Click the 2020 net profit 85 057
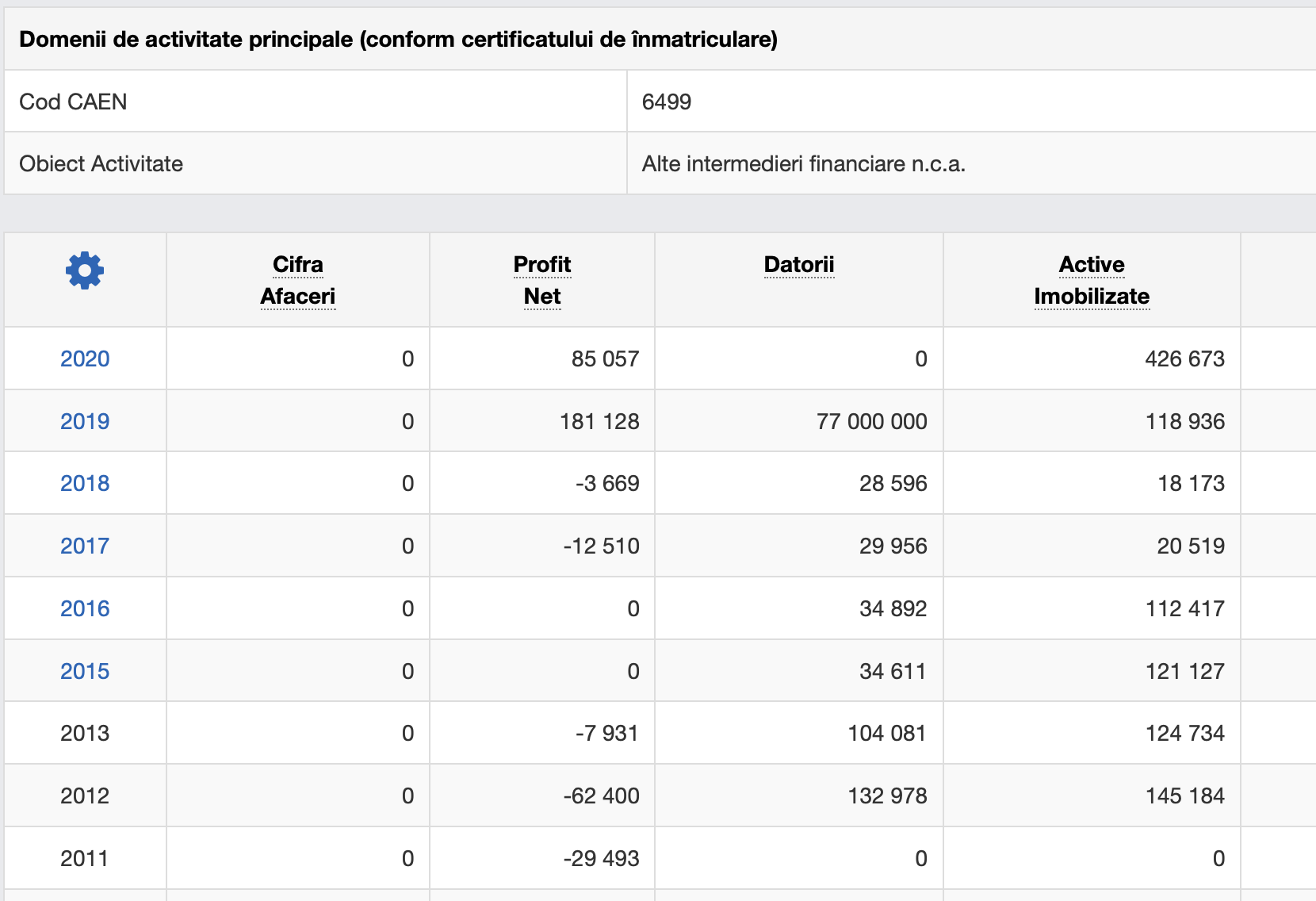The width and height of the screenshot is (1316, 901). pos(605,358)
